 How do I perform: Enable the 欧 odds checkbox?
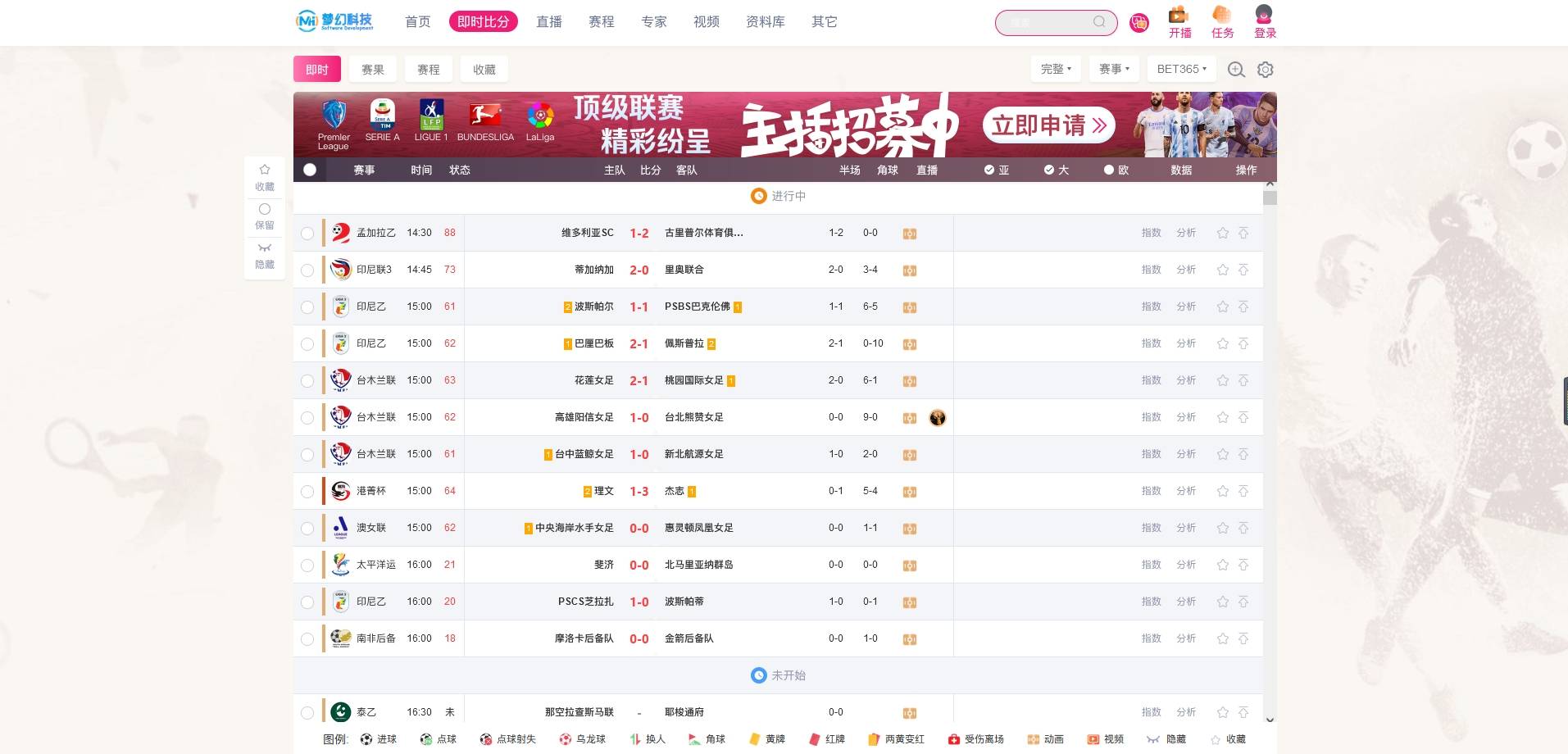pyautogui.click(x=1107, y=170)
